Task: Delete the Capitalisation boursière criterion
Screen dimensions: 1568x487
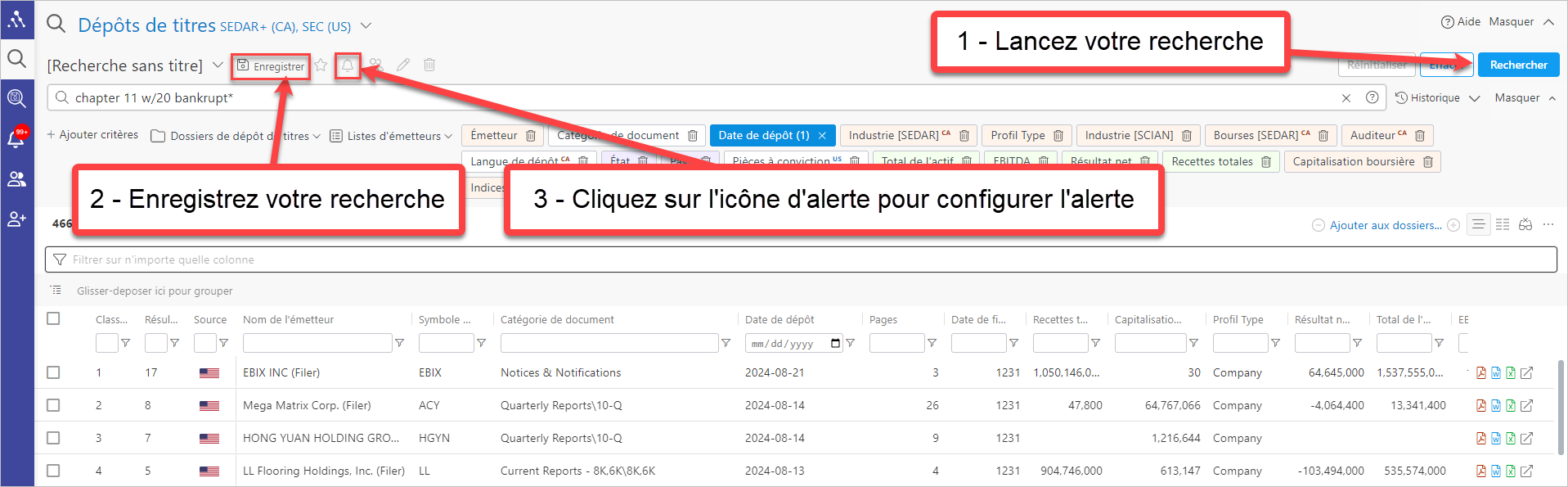Action: (1428, 162)
